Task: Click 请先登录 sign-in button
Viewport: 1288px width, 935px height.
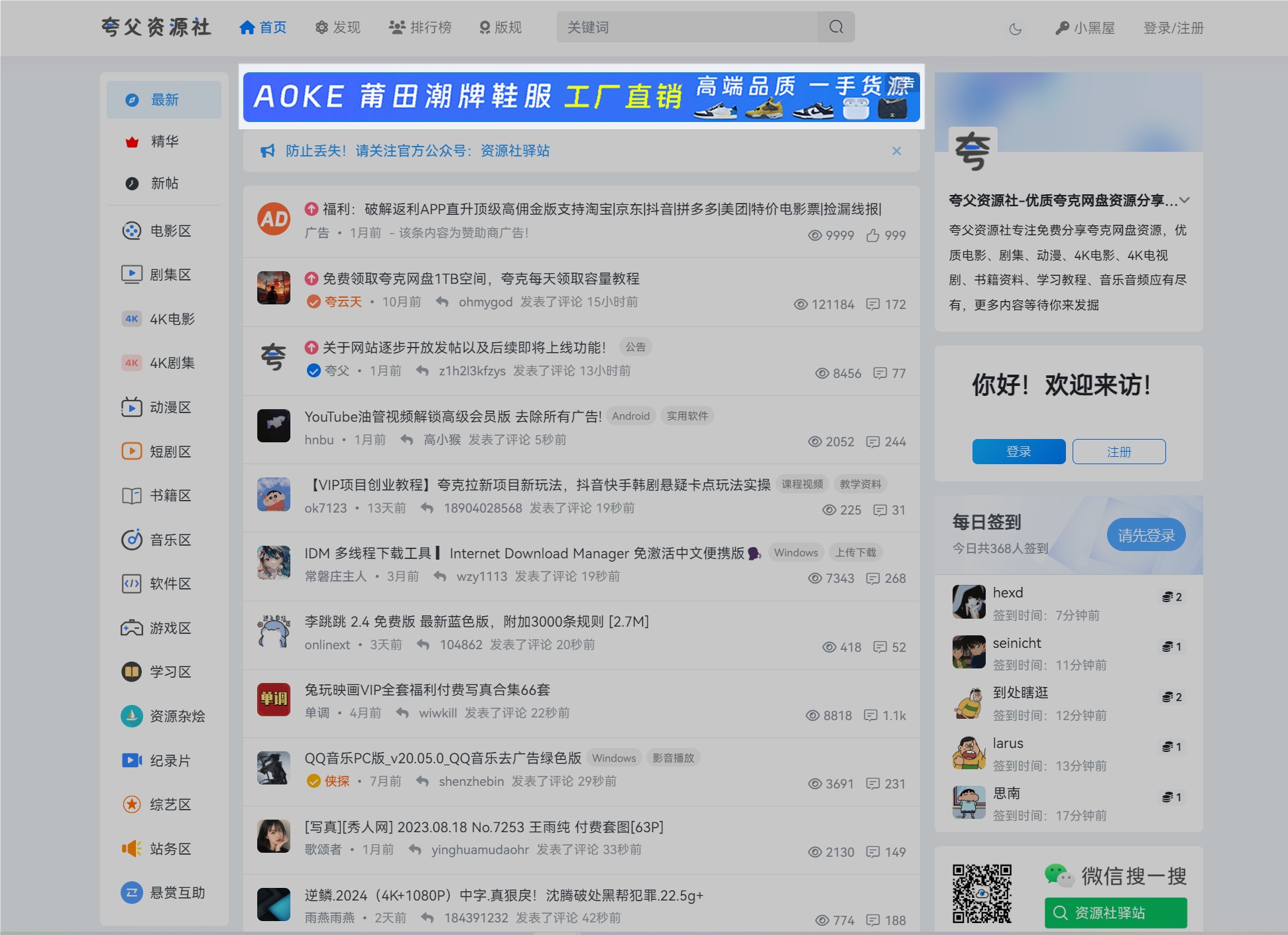Action: (1145, 535)
